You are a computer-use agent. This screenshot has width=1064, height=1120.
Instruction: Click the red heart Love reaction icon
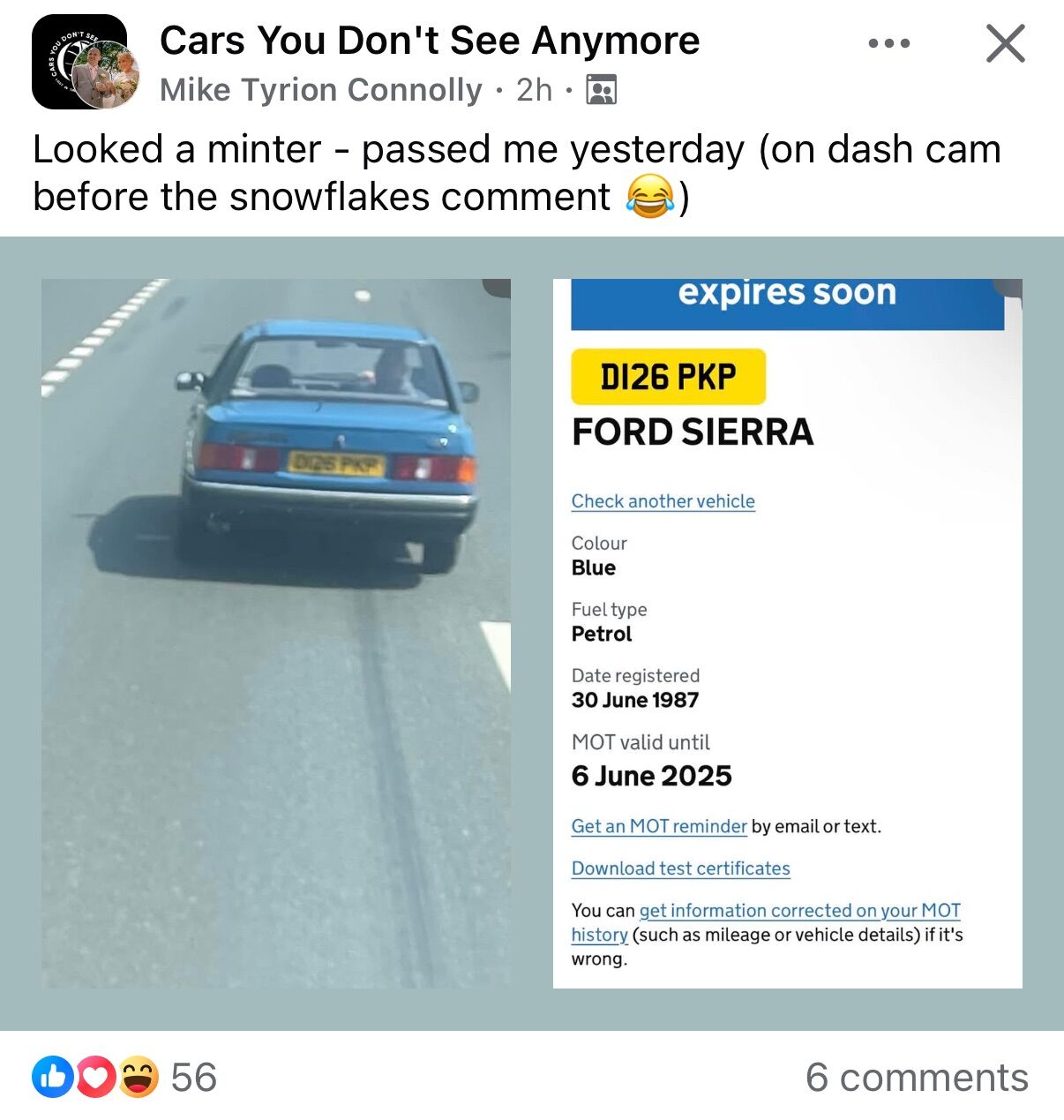pos(96,1077)
